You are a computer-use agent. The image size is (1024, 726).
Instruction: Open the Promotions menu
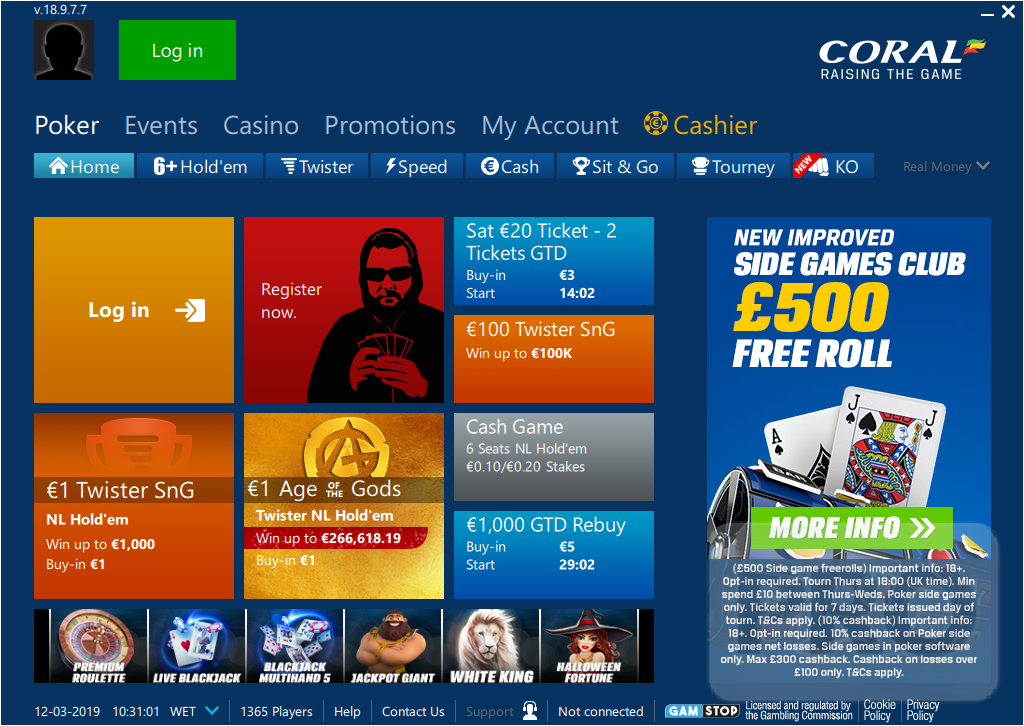(390, 125)
